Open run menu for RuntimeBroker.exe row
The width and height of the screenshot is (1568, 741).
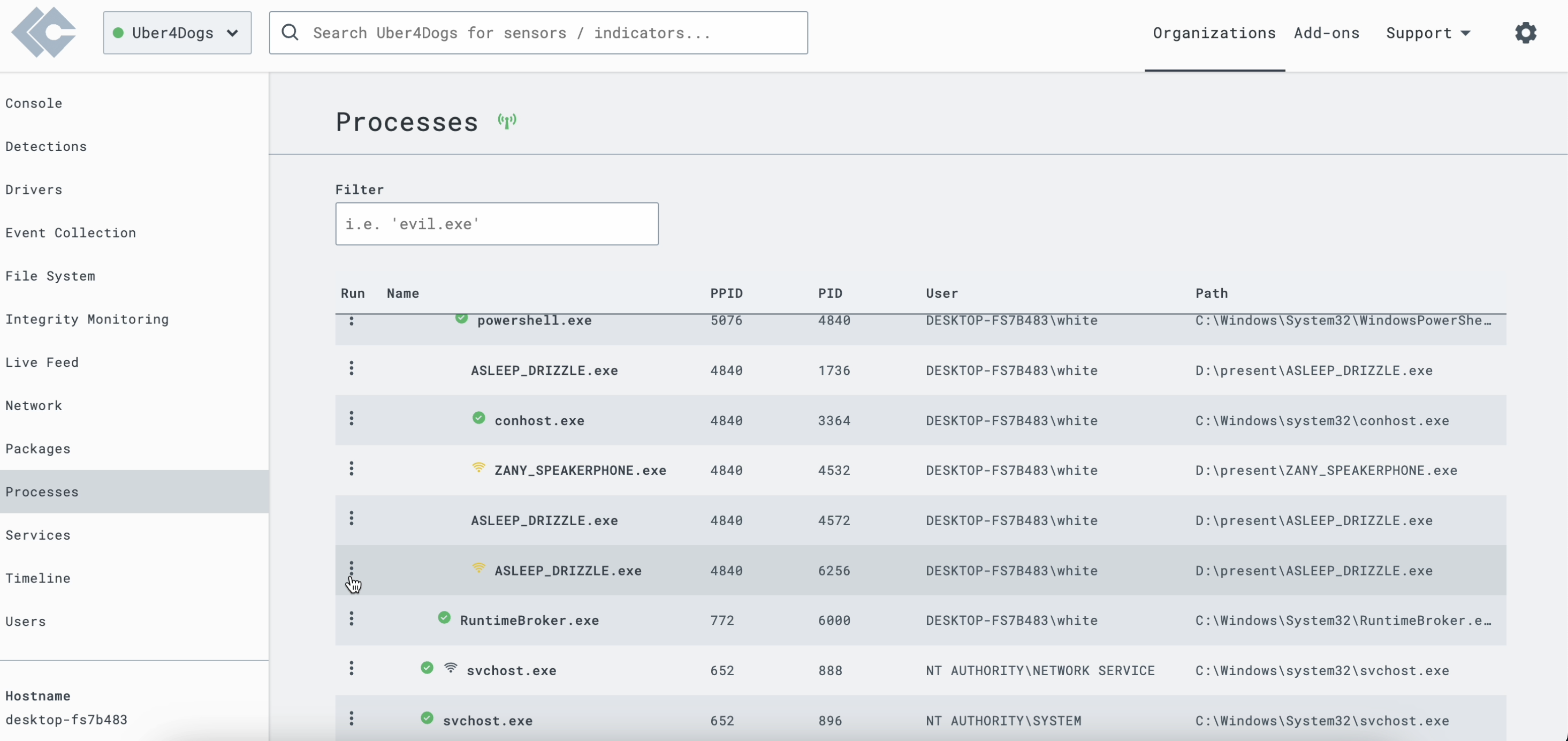(351, 618)
